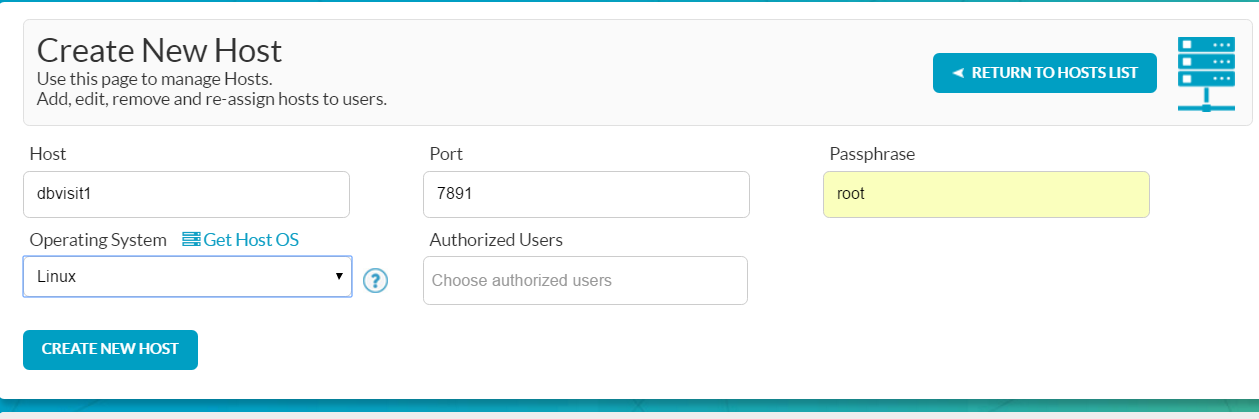Click the Passphrase field label
1259x419 pixels.
tap(872, 154)
